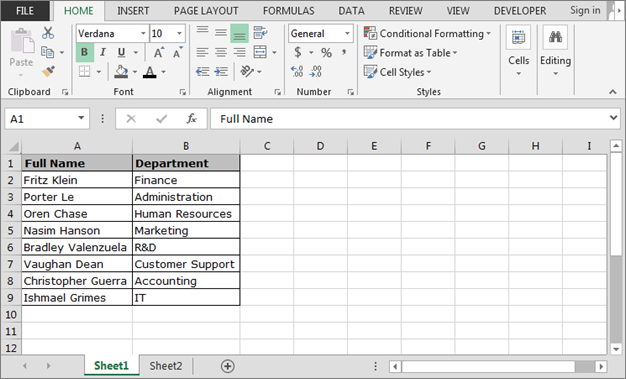Viewport: 626px width, 379px height.
Task: Expand the Merge & Center dropdown arrow
Action: [x=274, y=52]
